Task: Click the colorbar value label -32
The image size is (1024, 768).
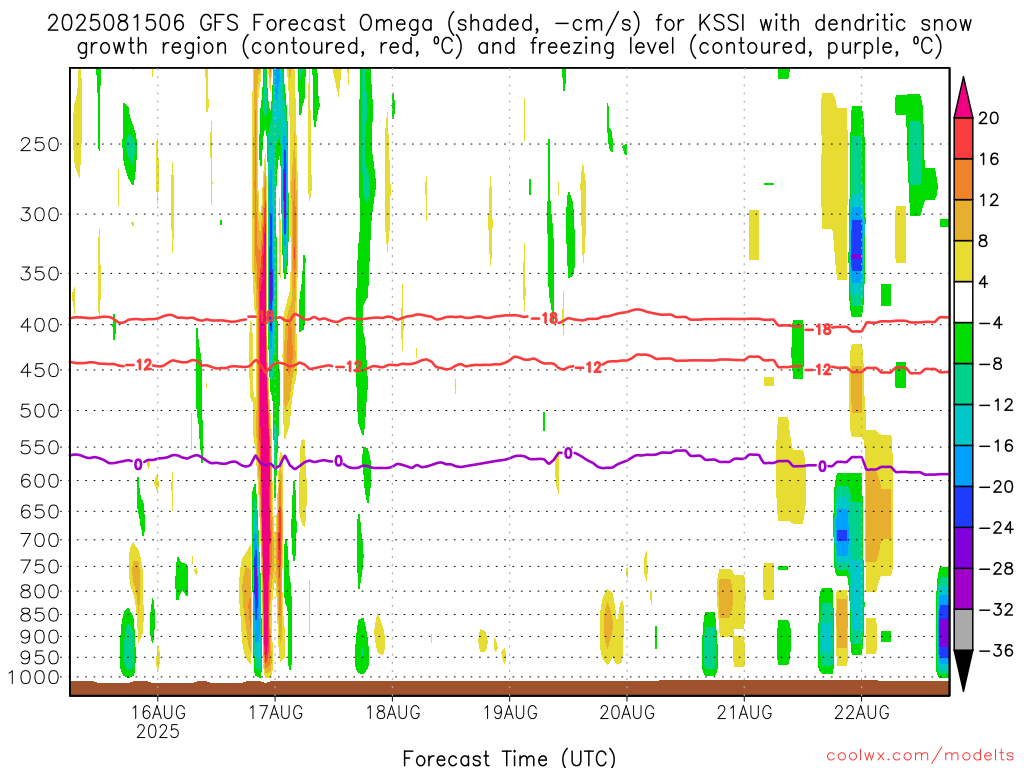Action: (x=996, y=610)
